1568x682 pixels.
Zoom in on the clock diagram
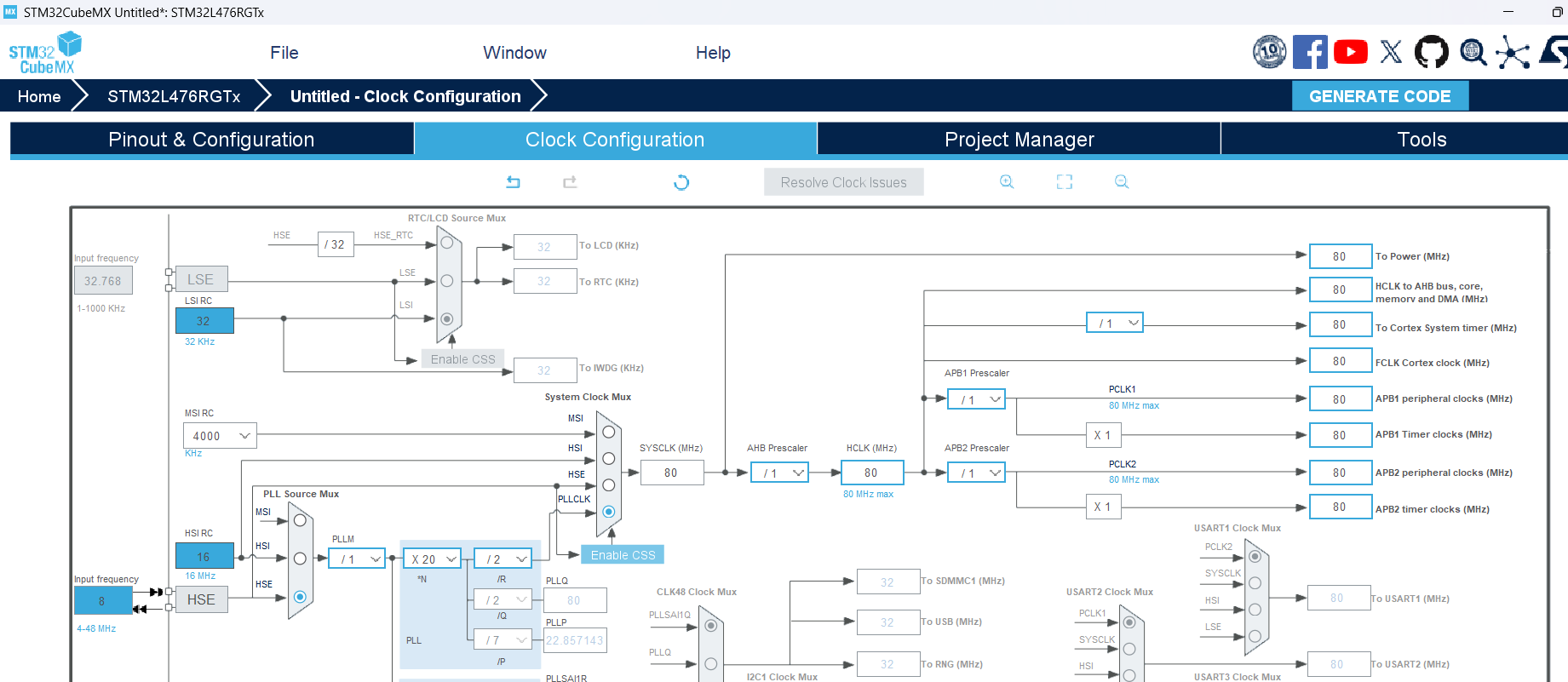coord(1007,181)
